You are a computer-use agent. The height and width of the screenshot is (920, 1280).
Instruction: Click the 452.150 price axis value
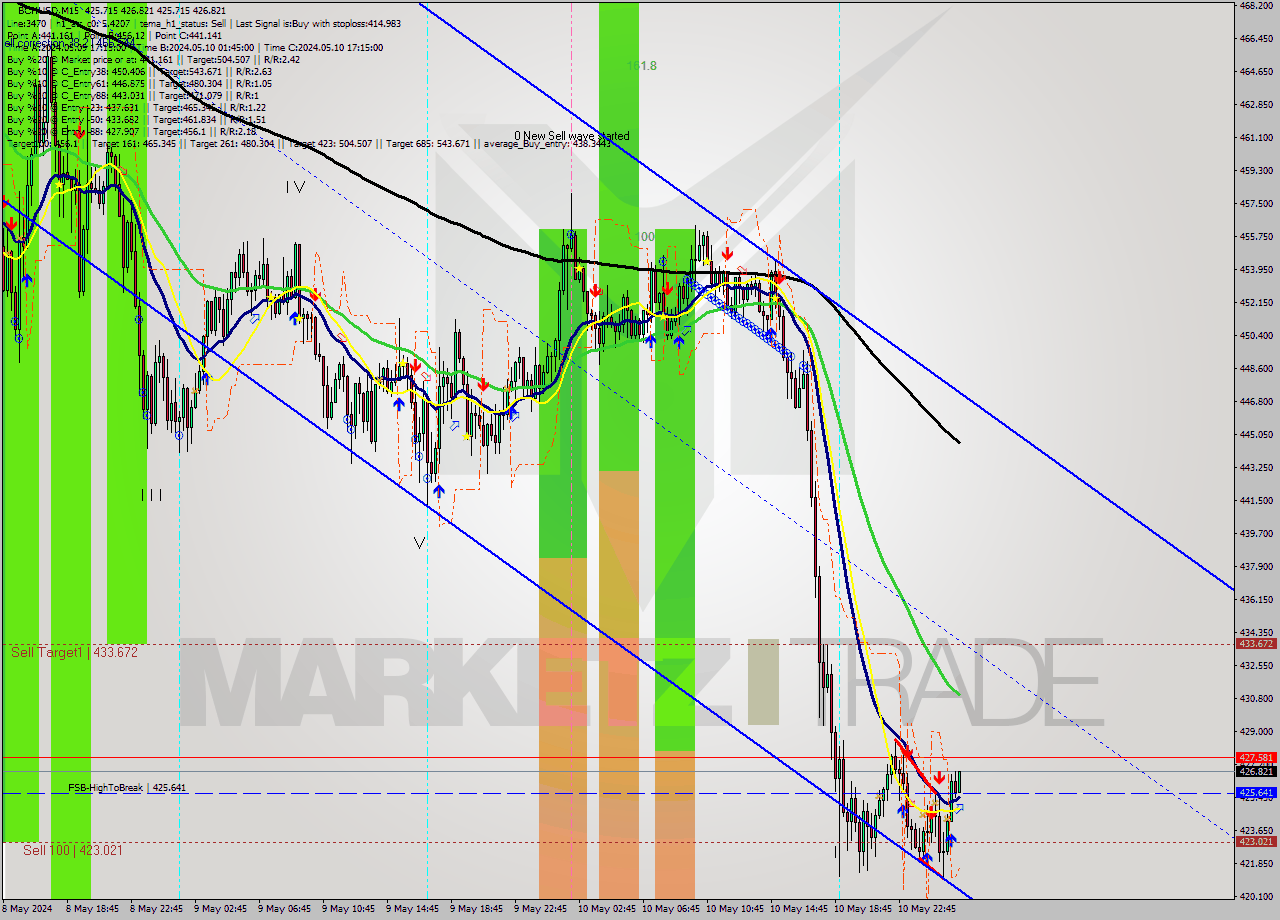1255,302
